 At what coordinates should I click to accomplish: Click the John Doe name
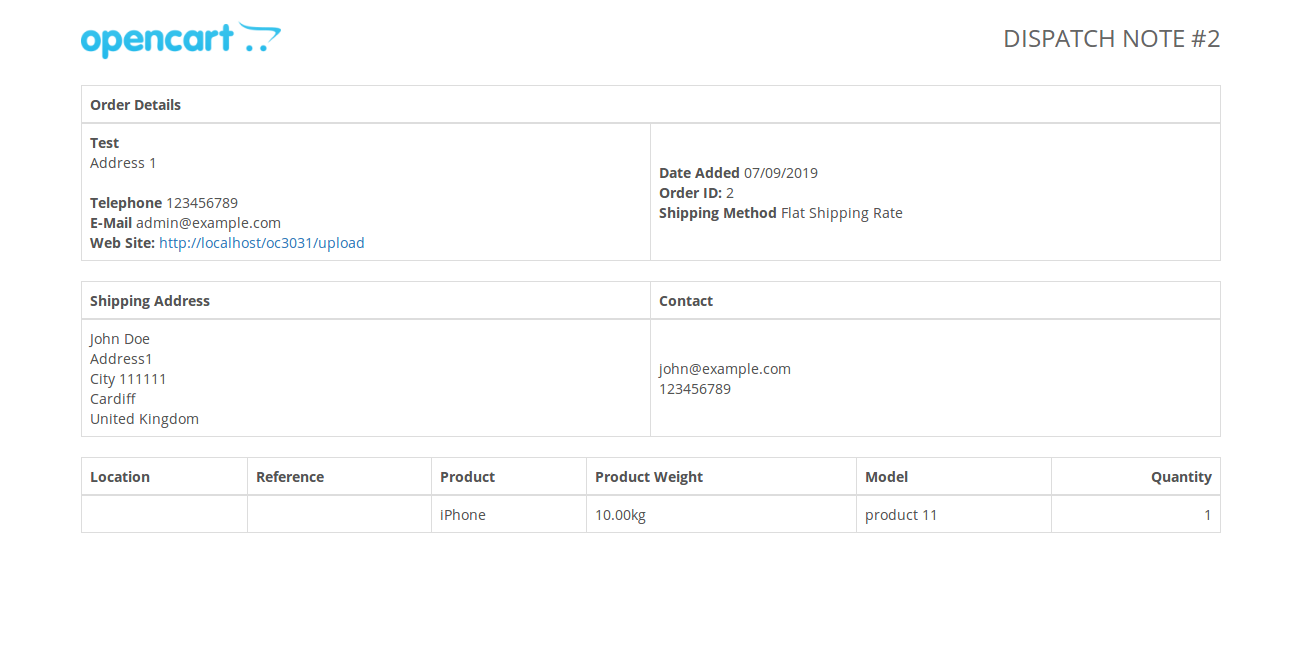120,339
